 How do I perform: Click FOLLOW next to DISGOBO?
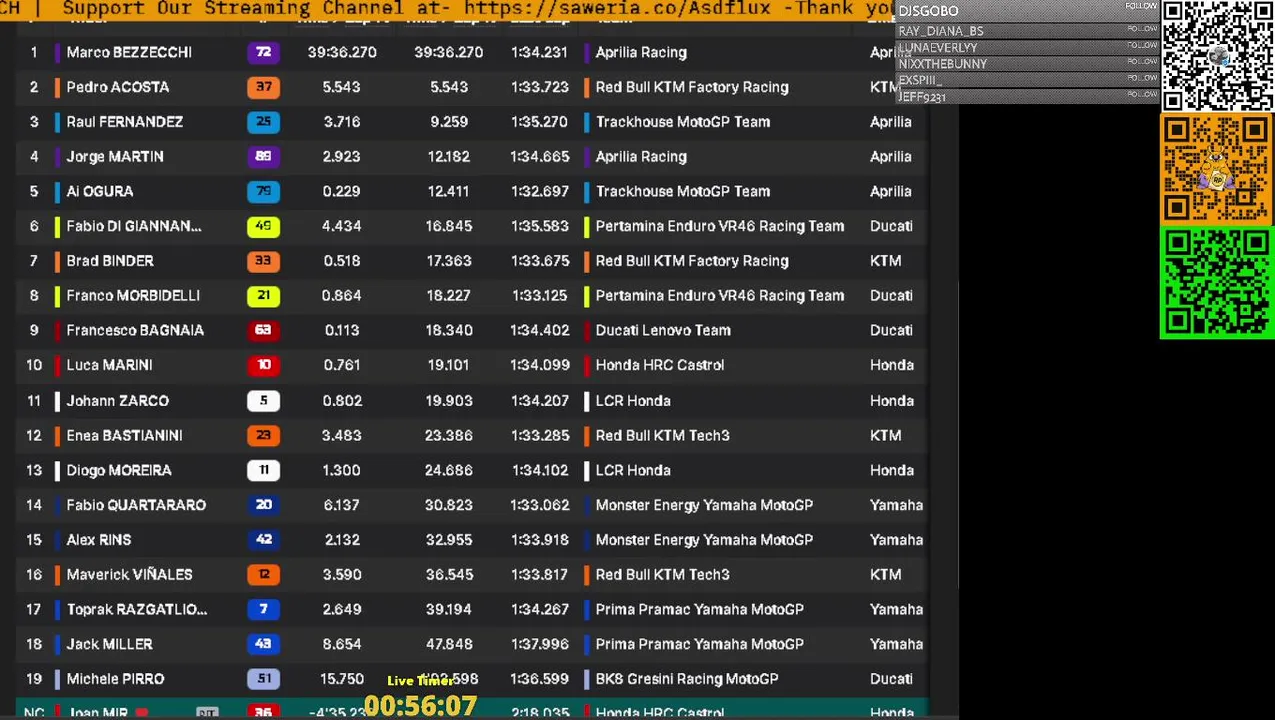(x=1141, y=6)
